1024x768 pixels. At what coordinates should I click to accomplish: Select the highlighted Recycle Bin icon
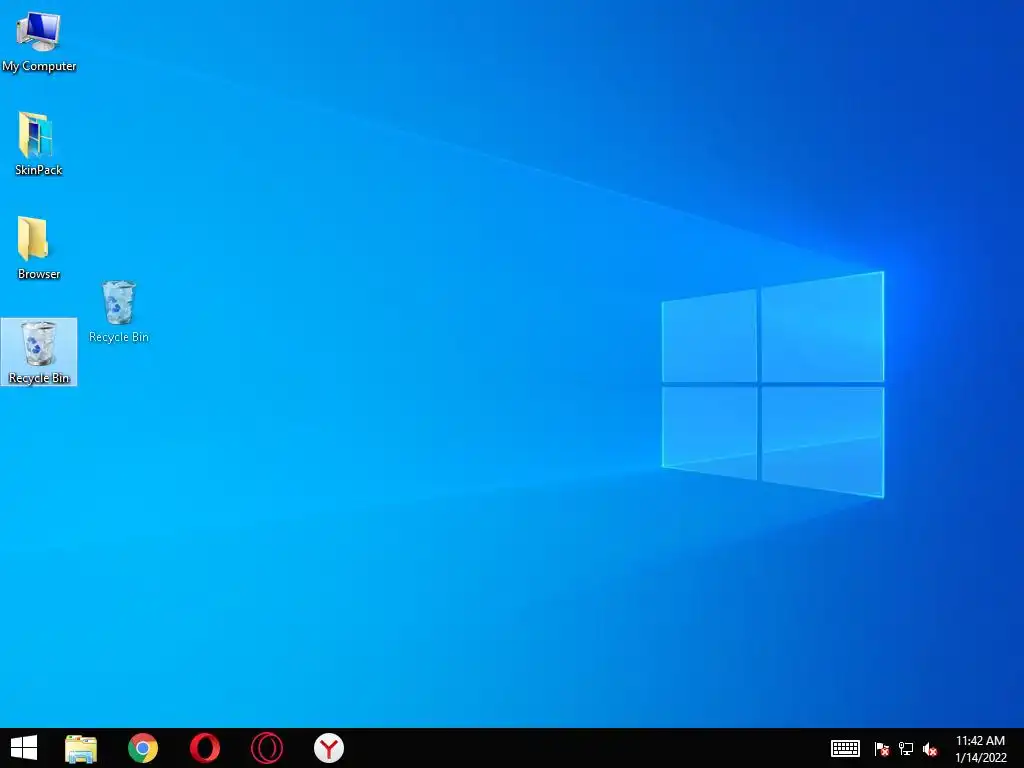click(39, 352)
